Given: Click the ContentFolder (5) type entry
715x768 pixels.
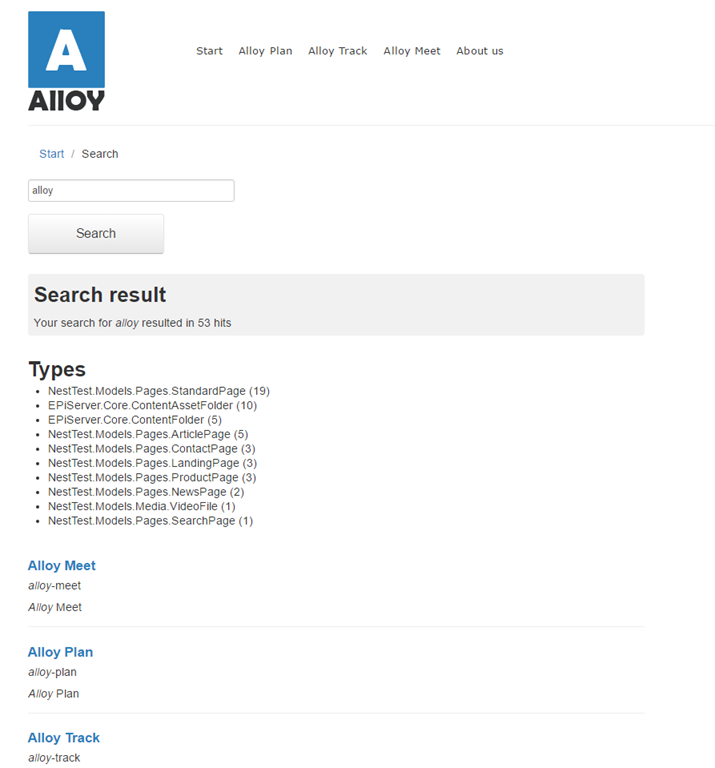Looking at the screenshot, I should tap(134, 420).
